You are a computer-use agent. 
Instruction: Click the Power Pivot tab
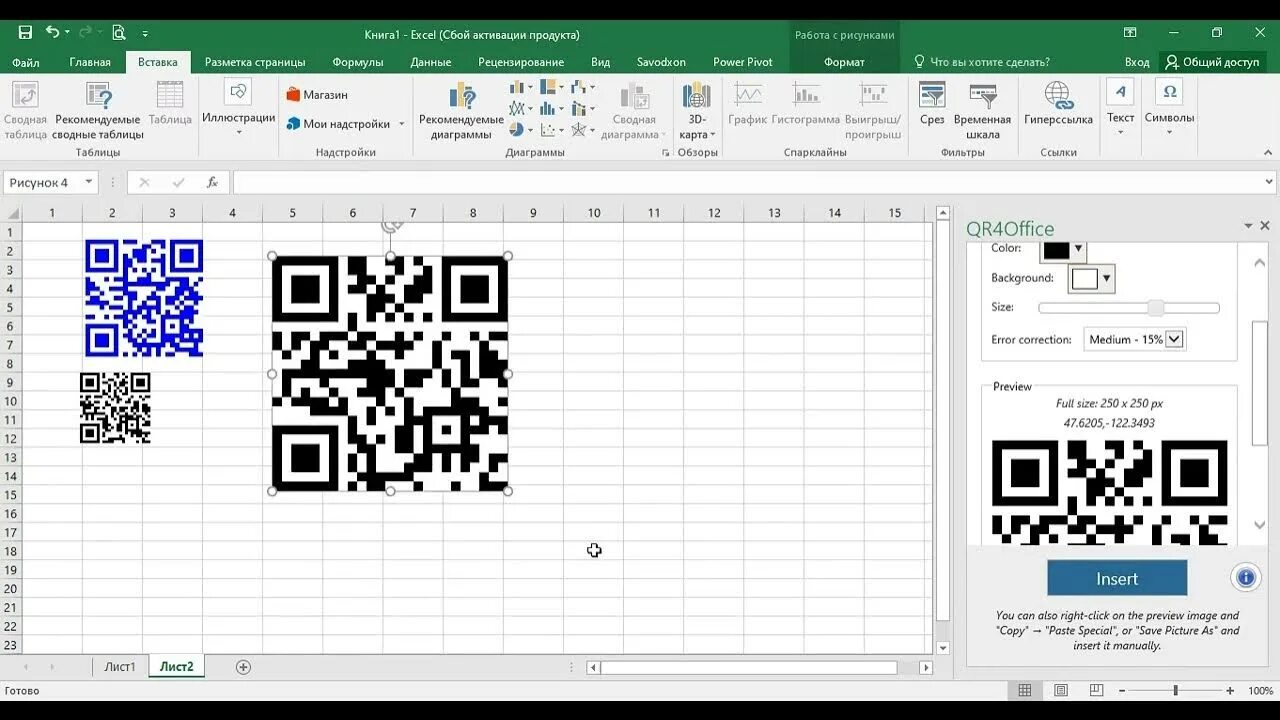[743, 62]
